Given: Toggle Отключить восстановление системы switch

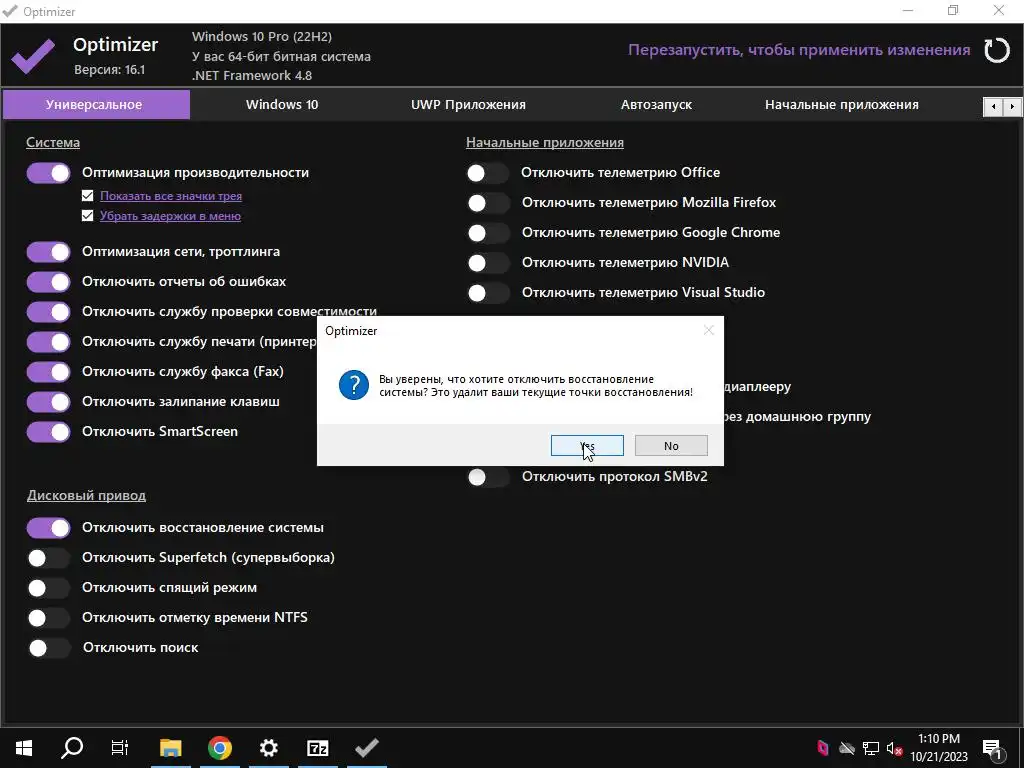Looking at the screenshot, I should click(x=48, y=528).
